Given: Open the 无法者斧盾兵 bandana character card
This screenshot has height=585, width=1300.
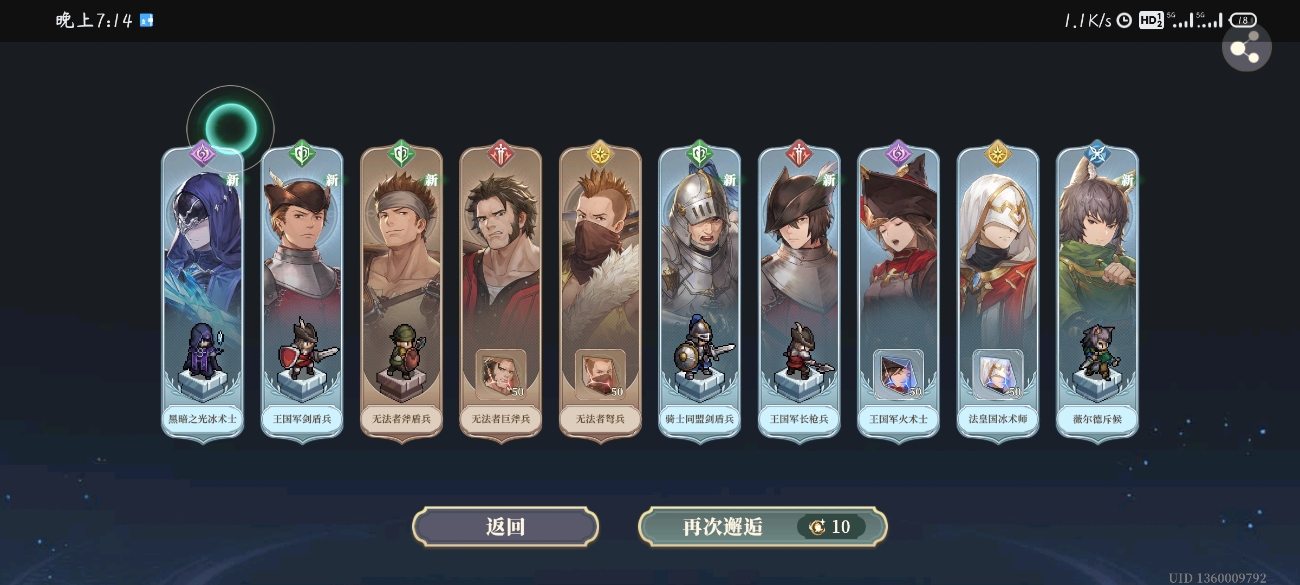Looking at the screenshot, I should point(401,292).
